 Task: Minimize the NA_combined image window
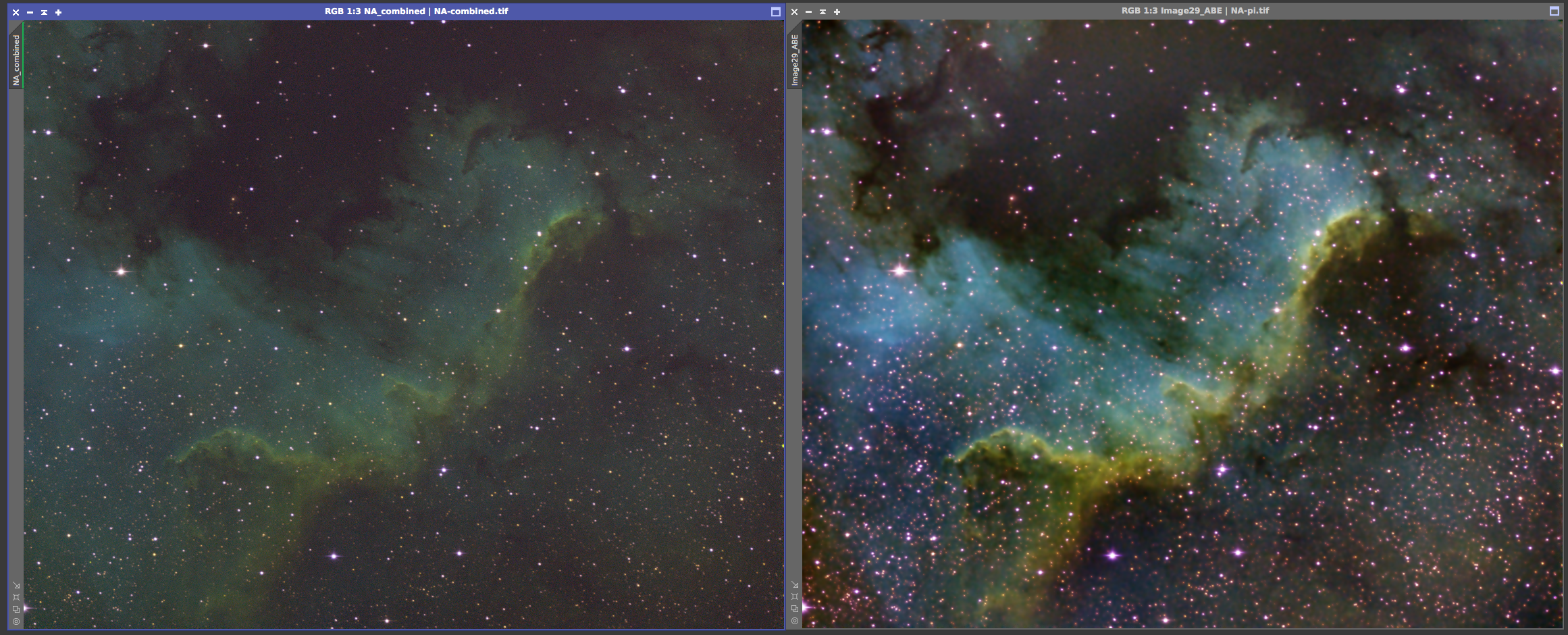[30, 12]
